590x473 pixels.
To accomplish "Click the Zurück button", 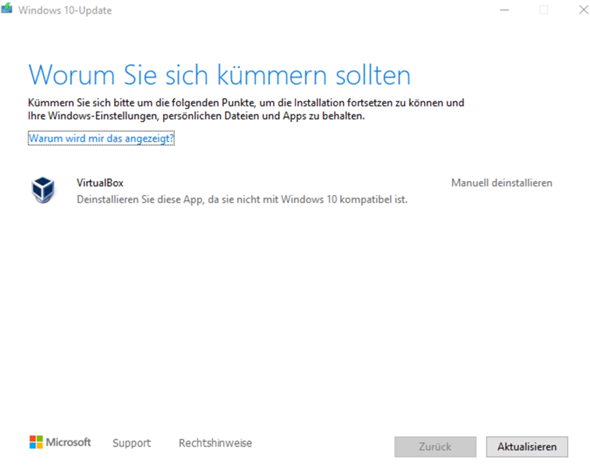I will [435, 447].
